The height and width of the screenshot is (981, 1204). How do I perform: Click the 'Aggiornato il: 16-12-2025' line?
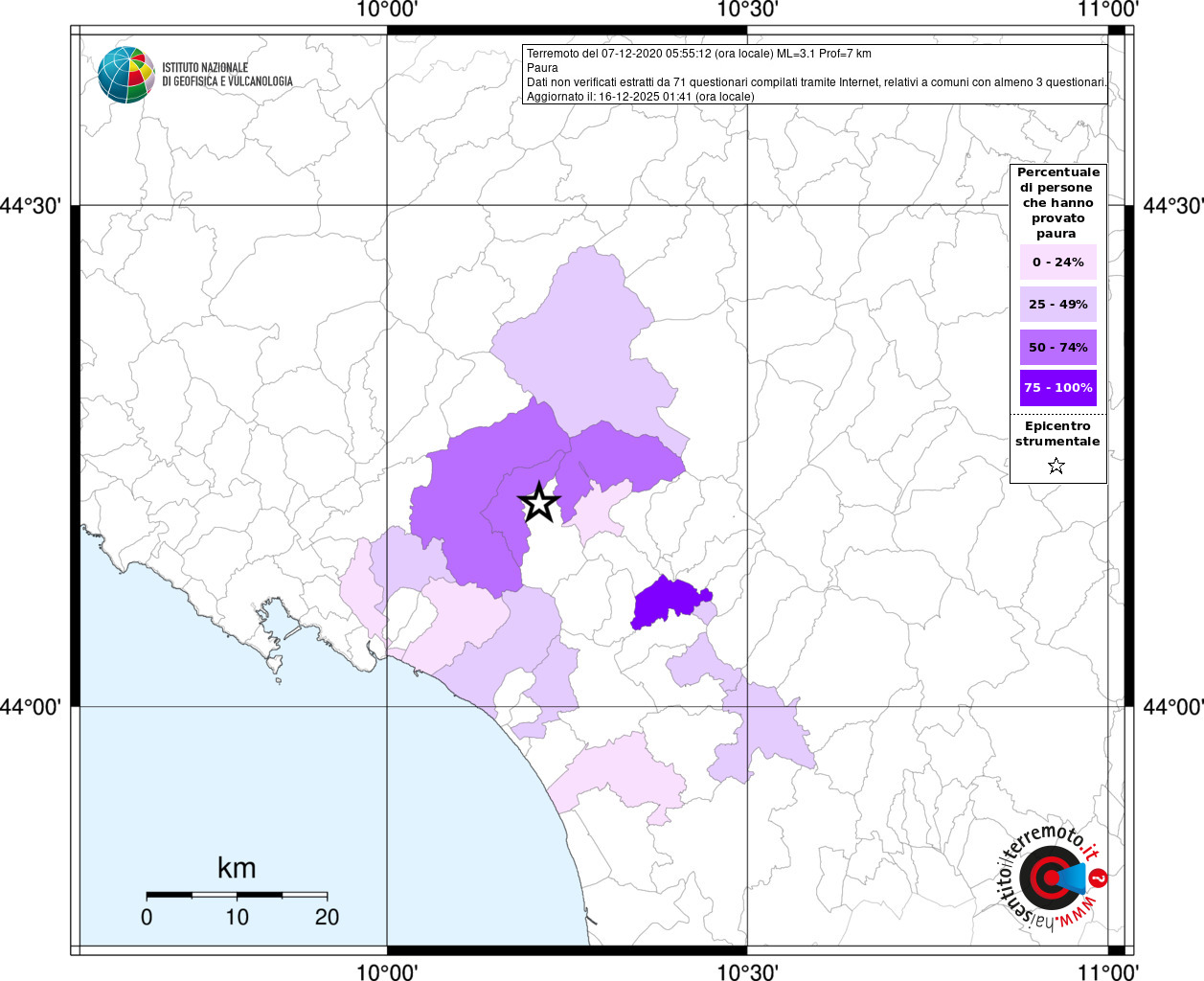click(641, 97)
